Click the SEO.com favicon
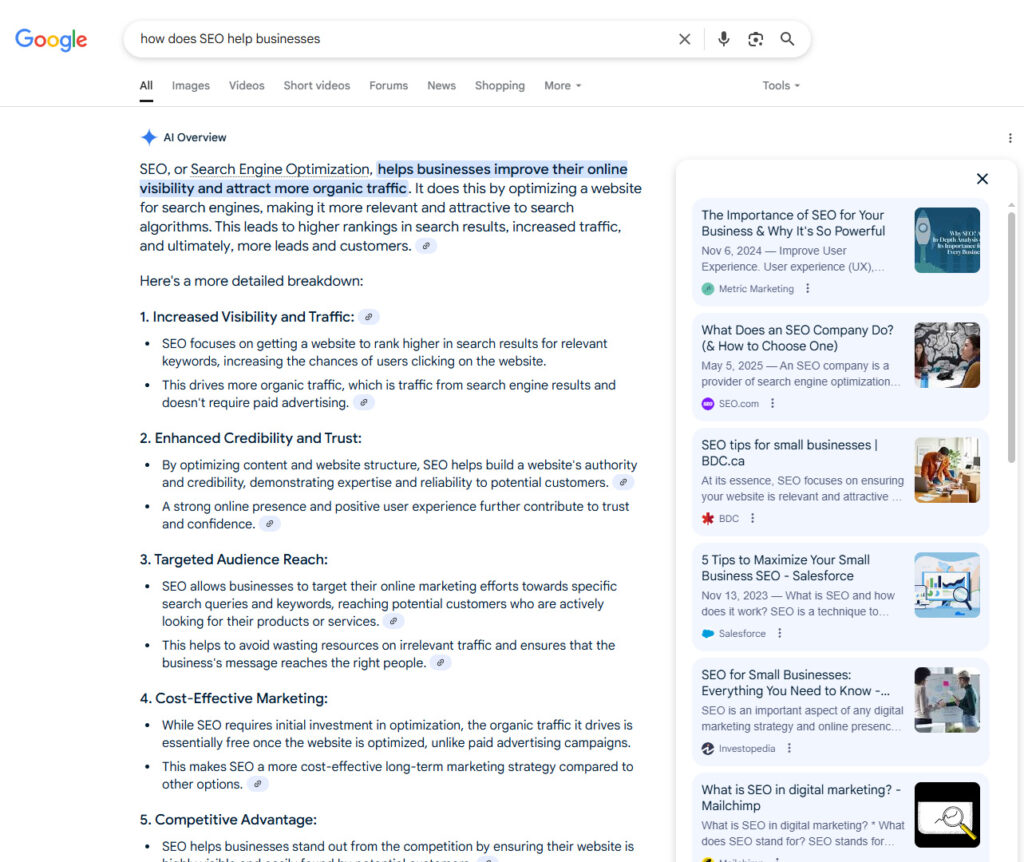 (x=707, y=404)
